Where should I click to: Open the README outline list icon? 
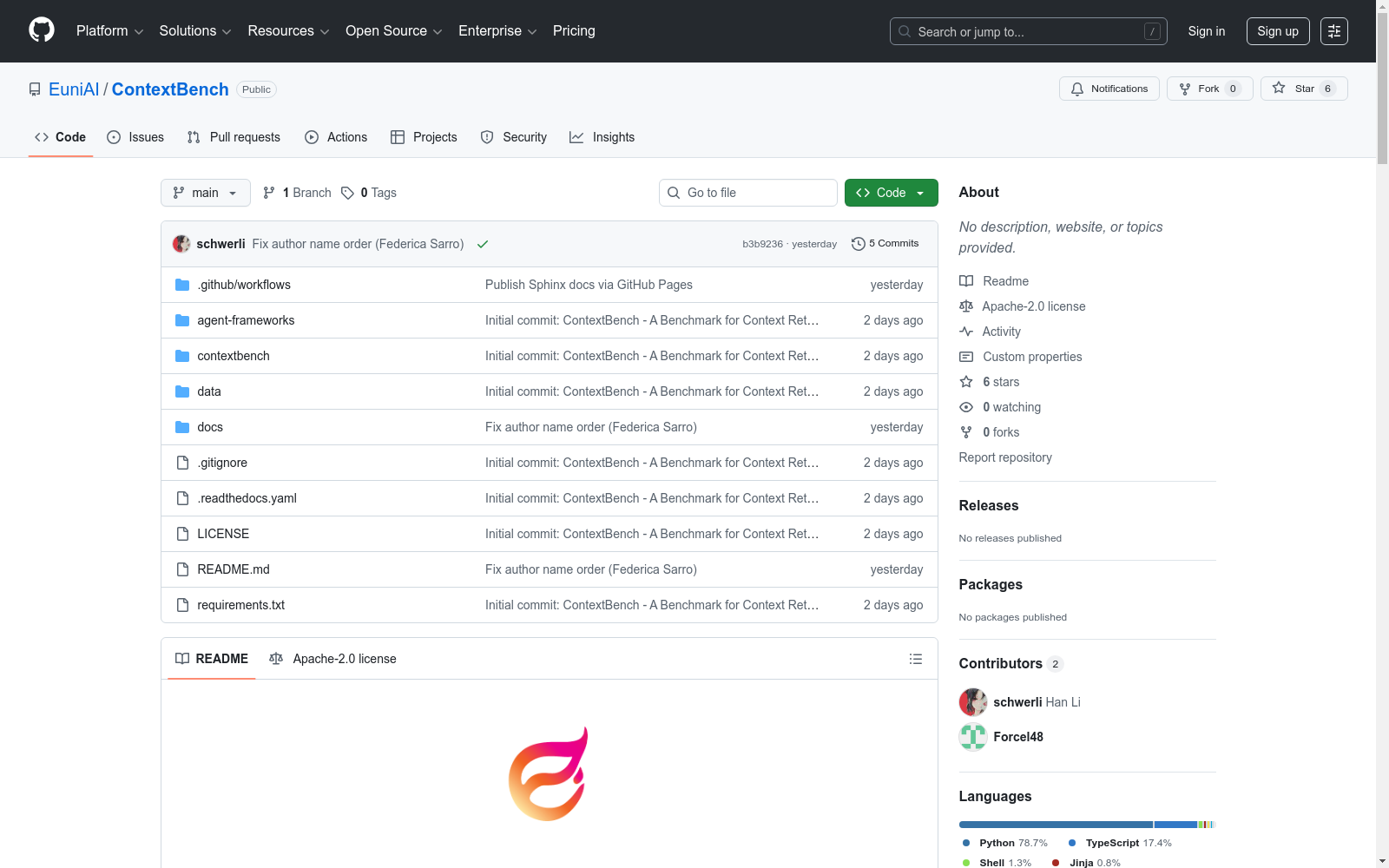click(x=916, y=659)
